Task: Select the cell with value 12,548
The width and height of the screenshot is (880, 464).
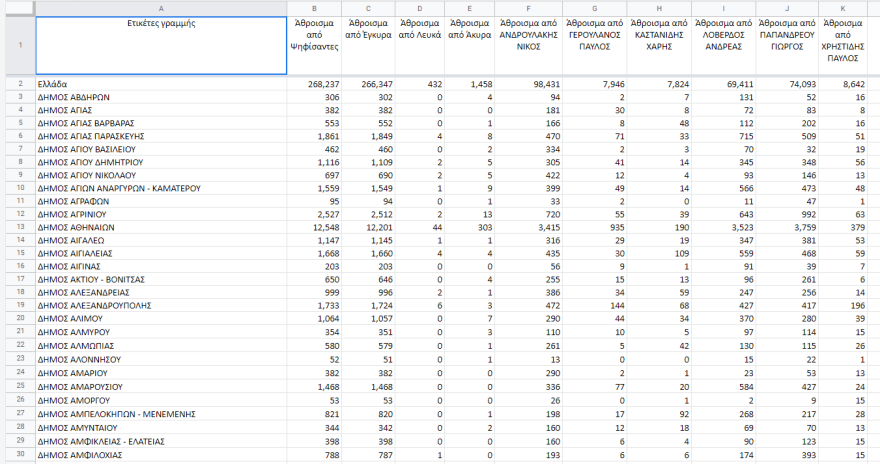Action: (x=316, y=227)
